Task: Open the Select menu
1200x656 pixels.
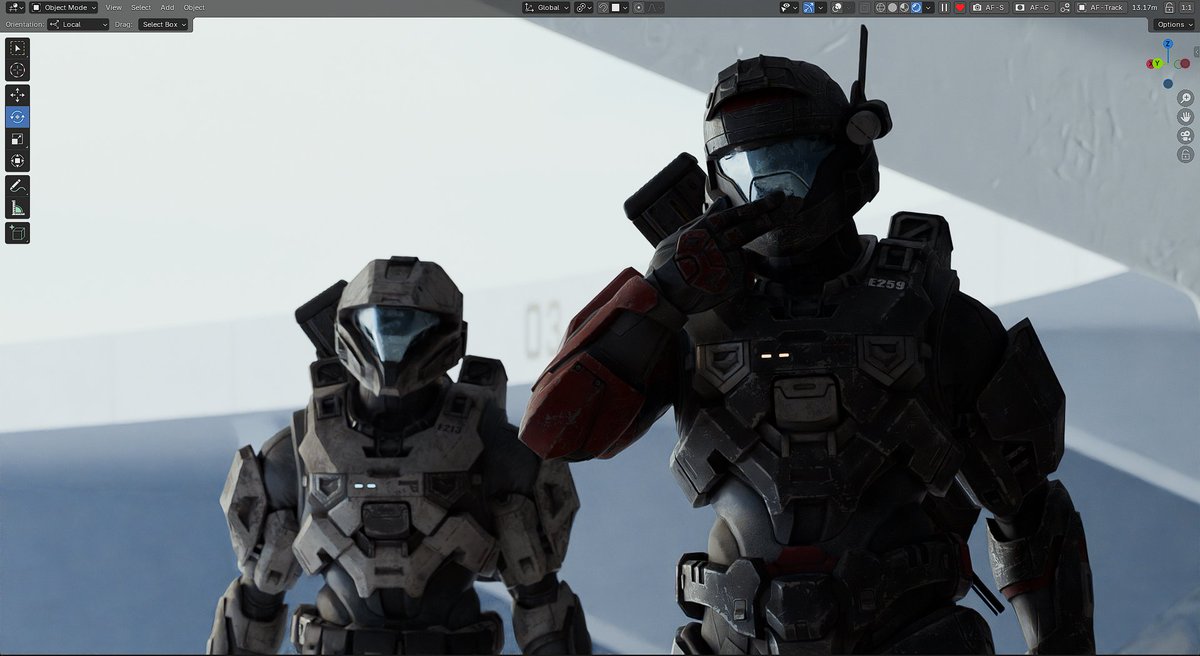Action: (141, 7)
